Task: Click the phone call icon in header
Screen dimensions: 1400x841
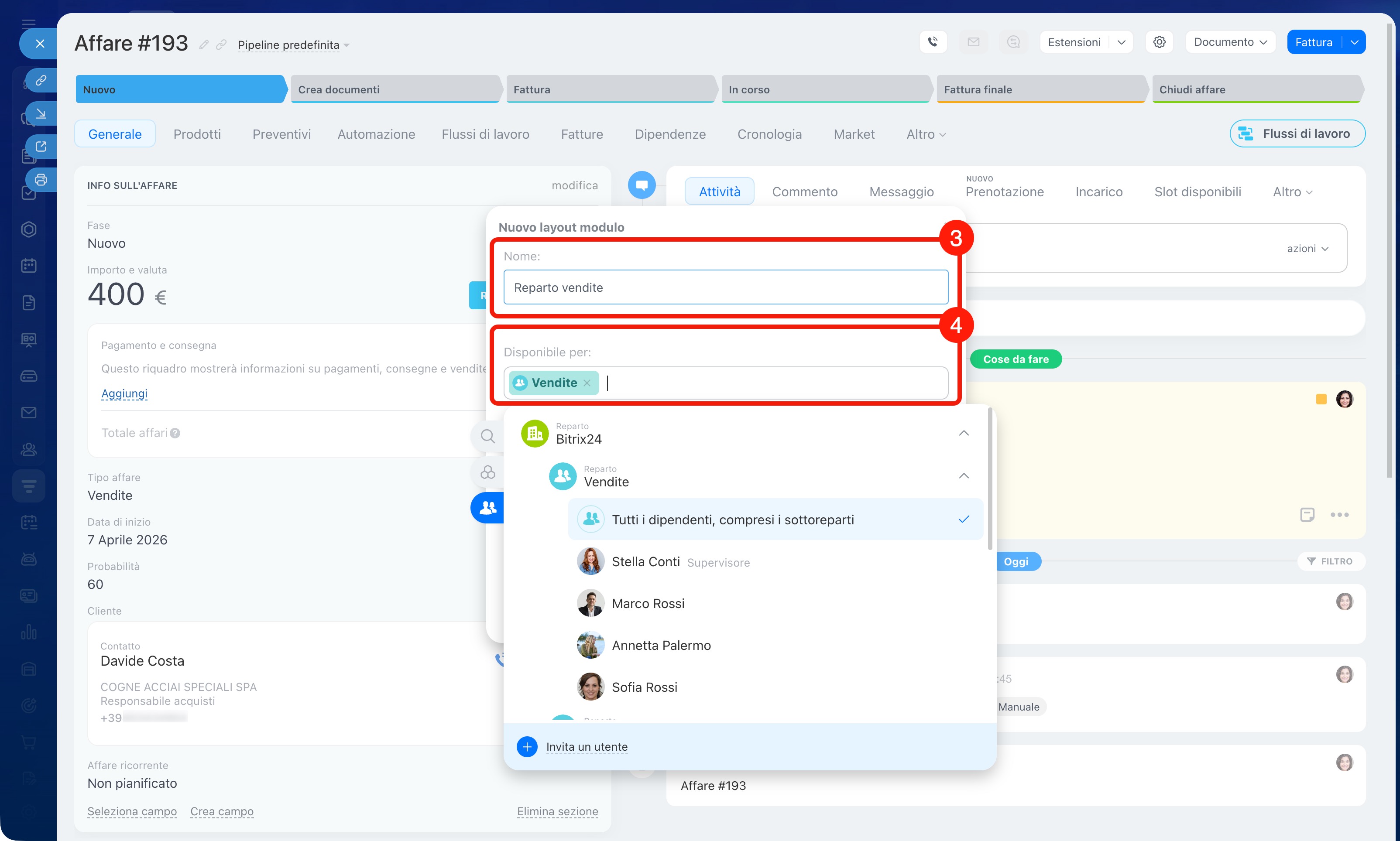Action: (933, 42)
